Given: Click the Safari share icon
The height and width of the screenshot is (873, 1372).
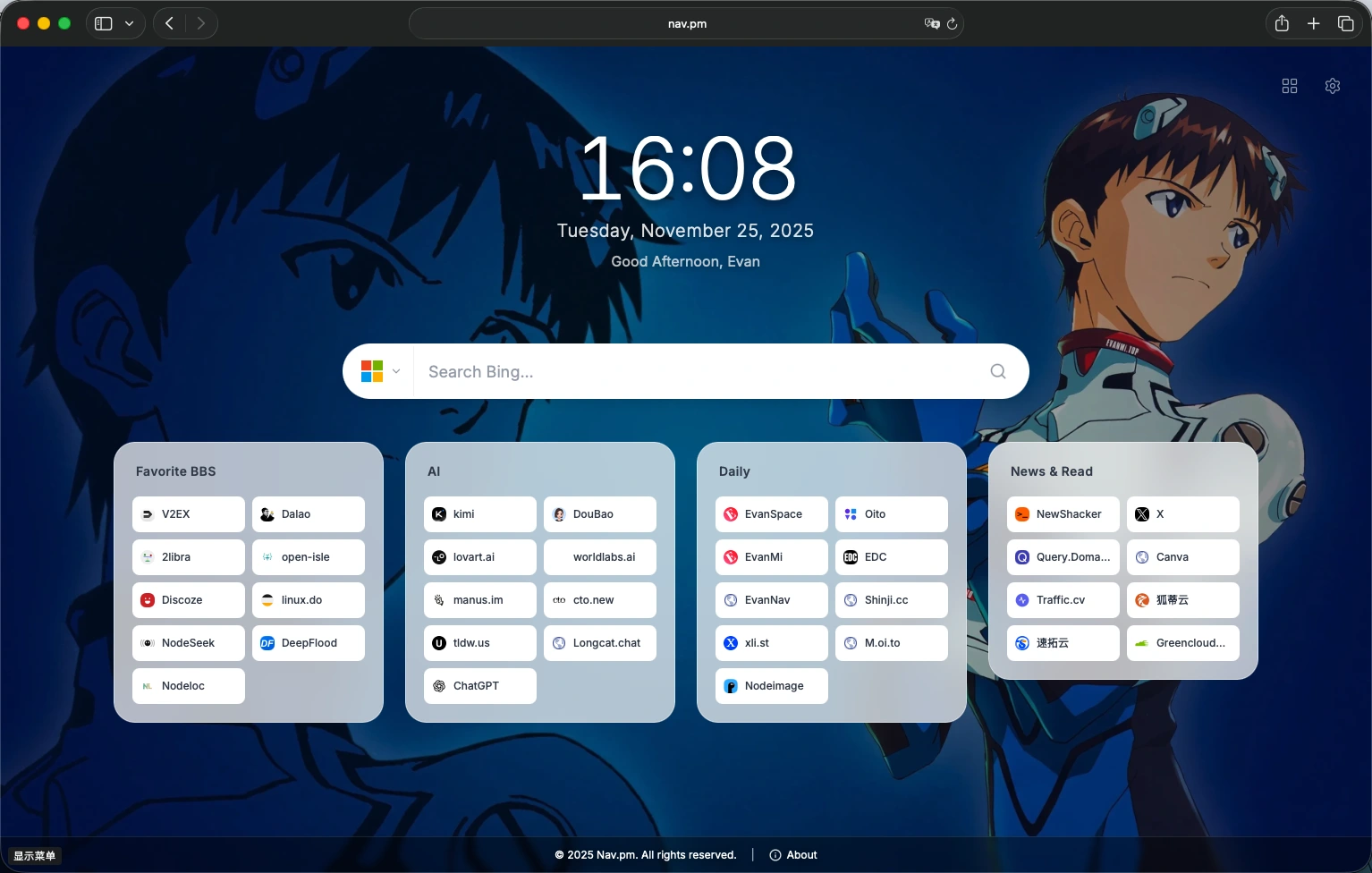Looking at the screenshot, I should pos(1281,24).
